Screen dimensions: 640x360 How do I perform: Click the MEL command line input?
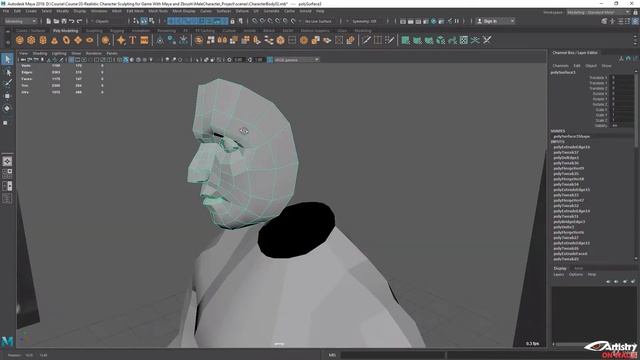click(392, 355)
